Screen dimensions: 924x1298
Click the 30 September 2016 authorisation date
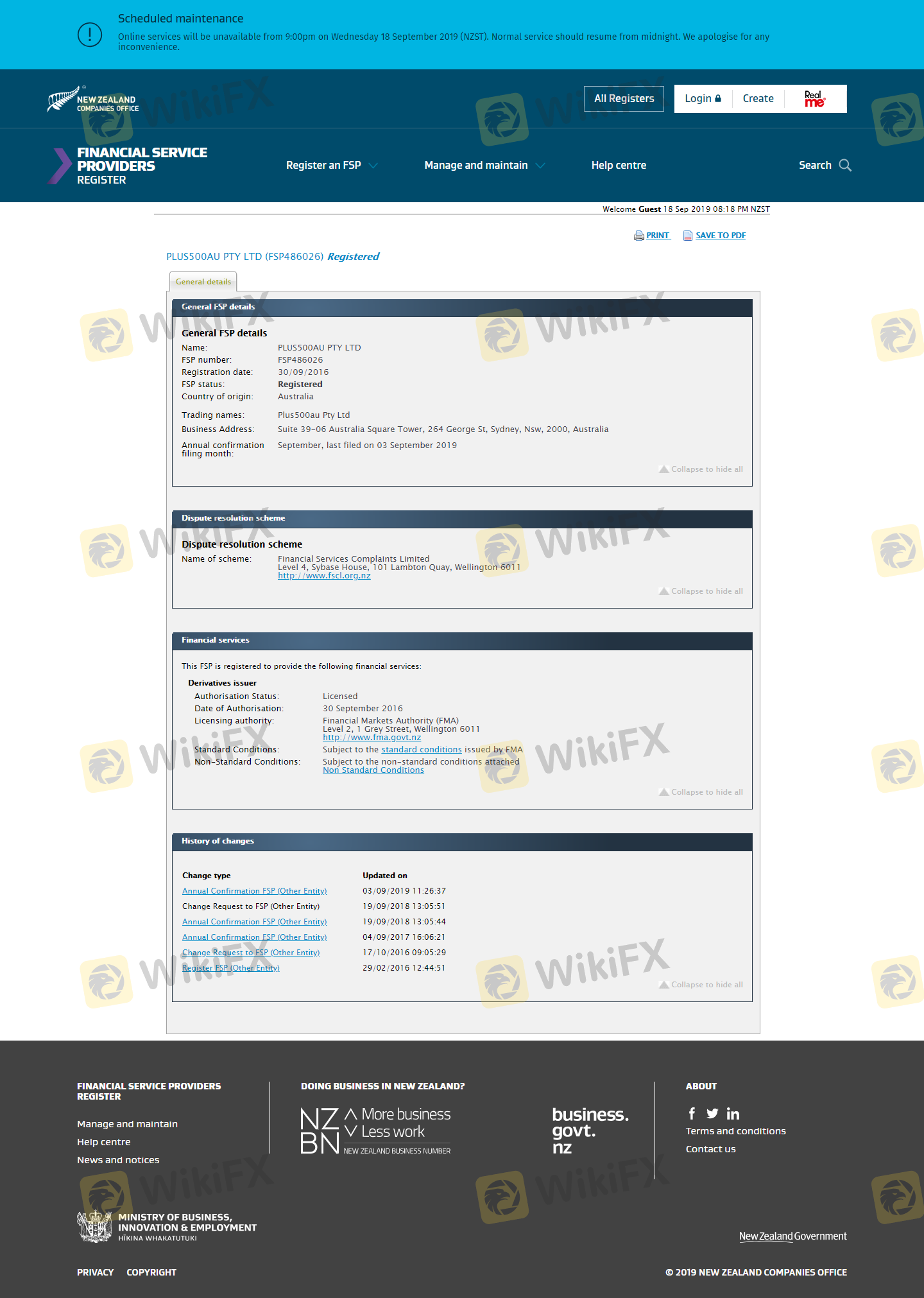pyautogui.click(x=363, y=709)
